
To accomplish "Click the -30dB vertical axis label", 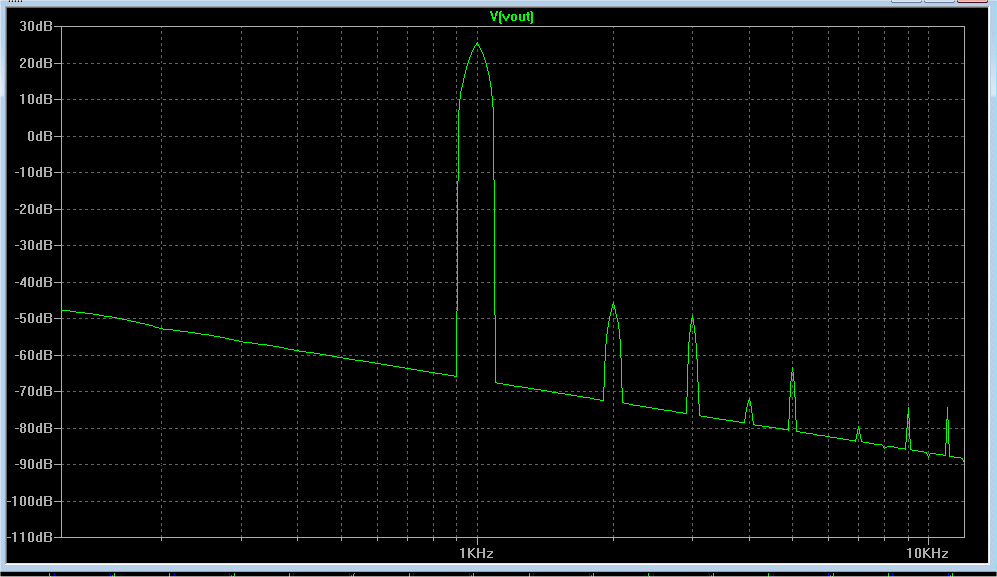I will [33, 246].
